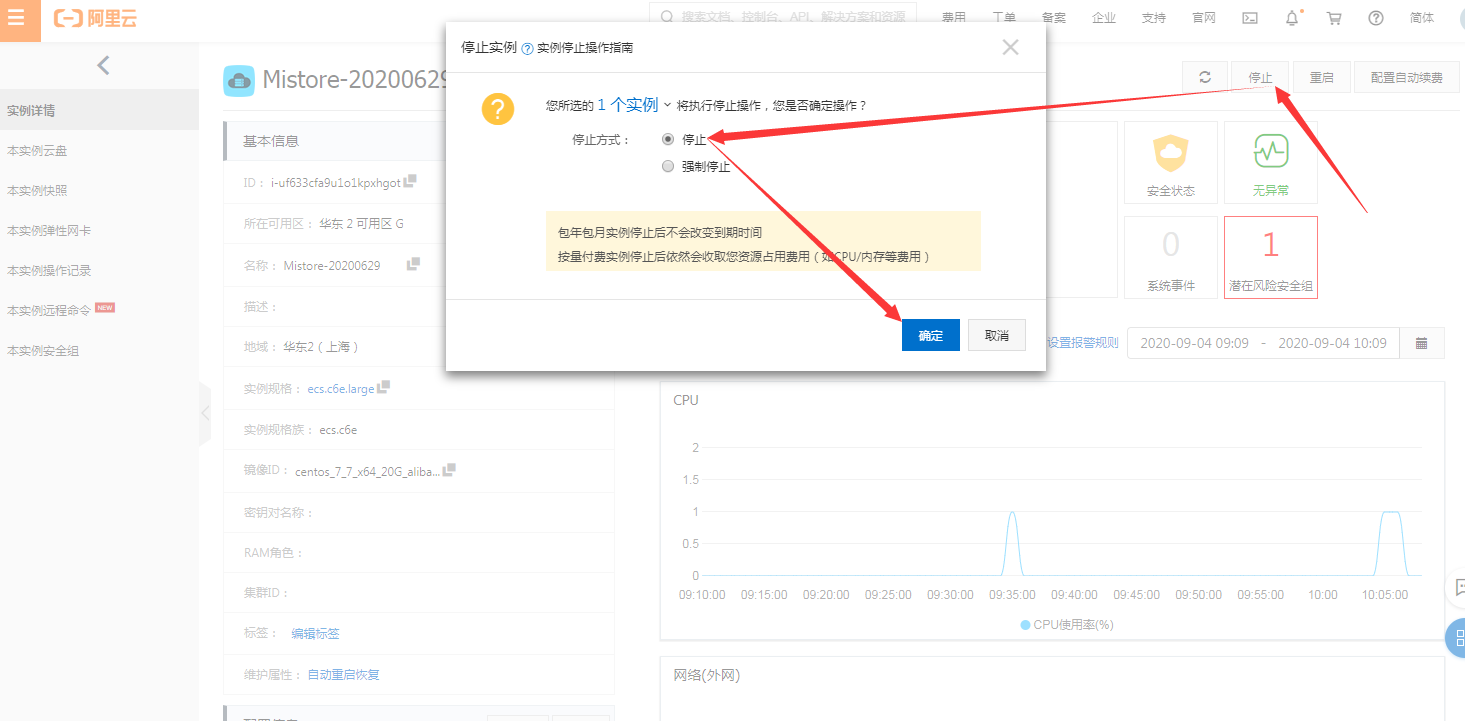Open the hamburger menu in top-left corner
This screenshot has width=1465, height=721.
17,18
